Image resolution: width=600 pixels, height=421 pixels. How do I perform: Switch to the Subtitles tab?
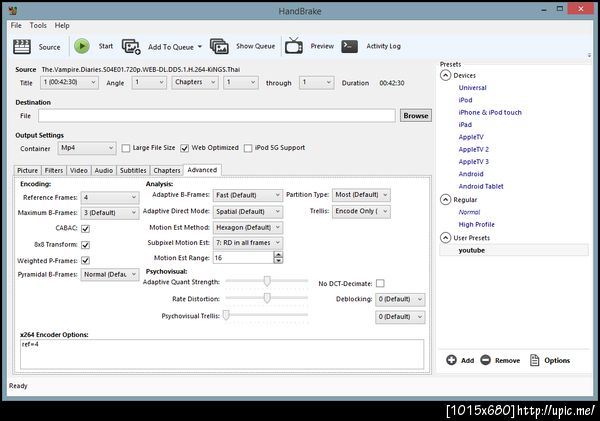tap(133, 170)
